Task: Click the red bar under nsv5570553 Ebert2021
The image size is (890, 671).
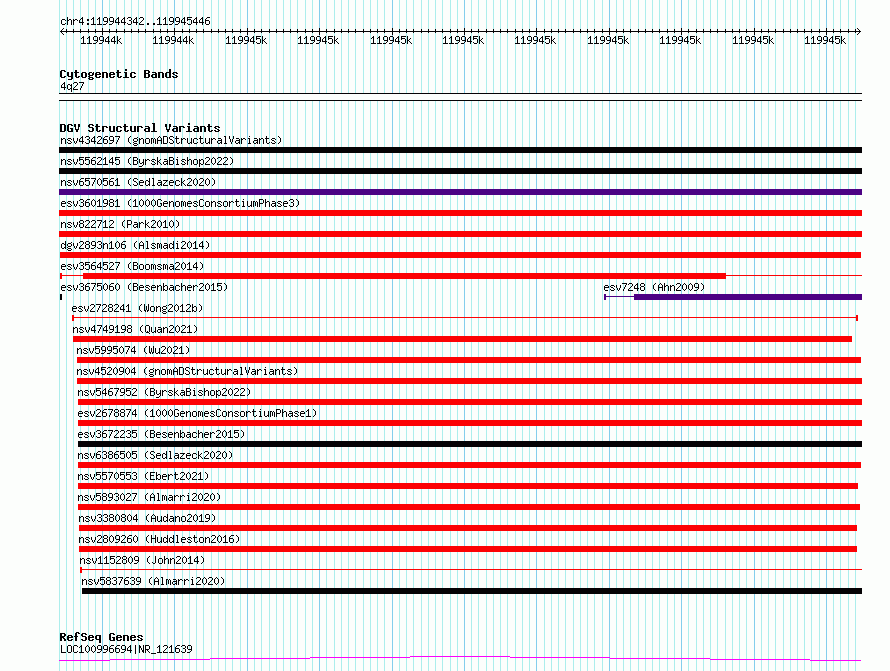Action: [x=468, y=486]
